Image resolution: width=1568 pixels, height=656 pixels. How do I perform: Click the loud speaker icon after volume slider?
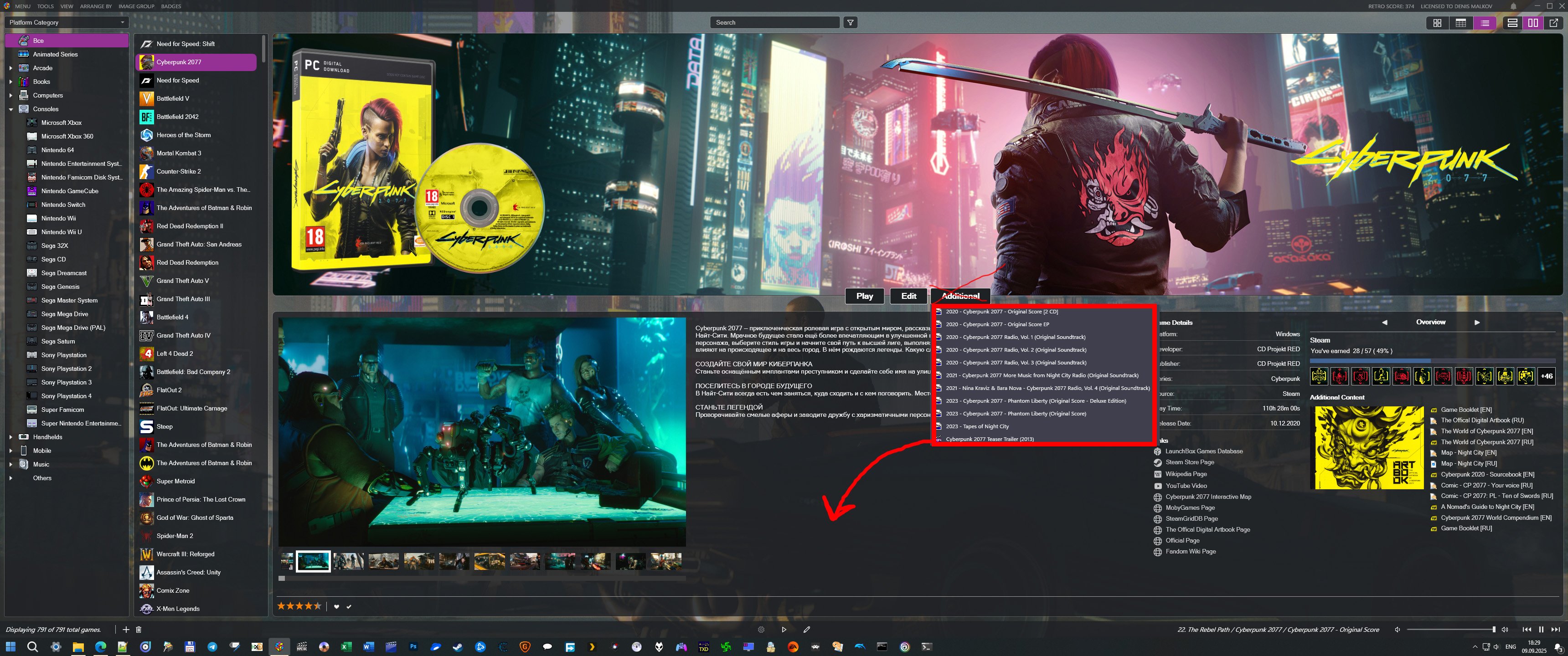[1505, 629]
